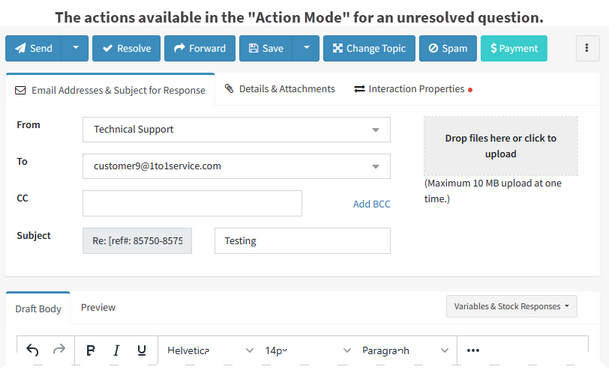Click the undo arrow icon
This screenshot has width=609, height=370.
(33, 350)
